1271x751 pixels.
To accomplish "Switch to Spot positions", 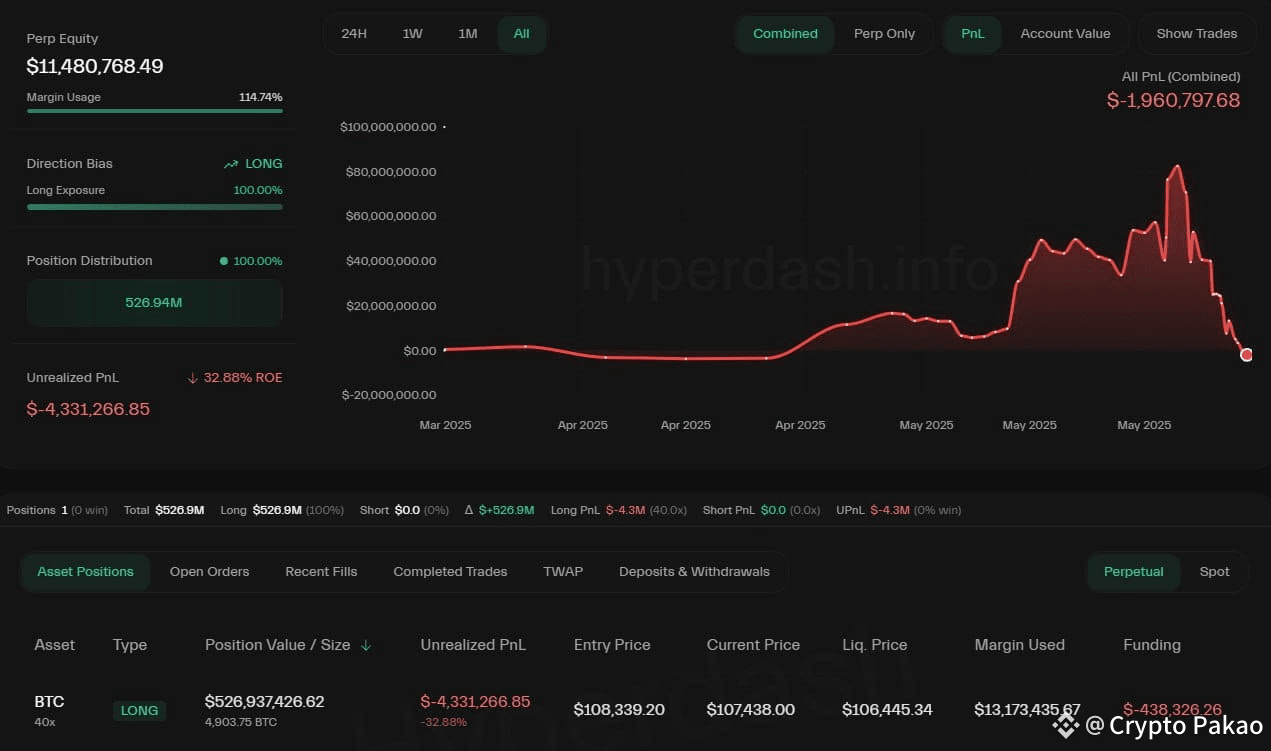I will point(1214,572).
